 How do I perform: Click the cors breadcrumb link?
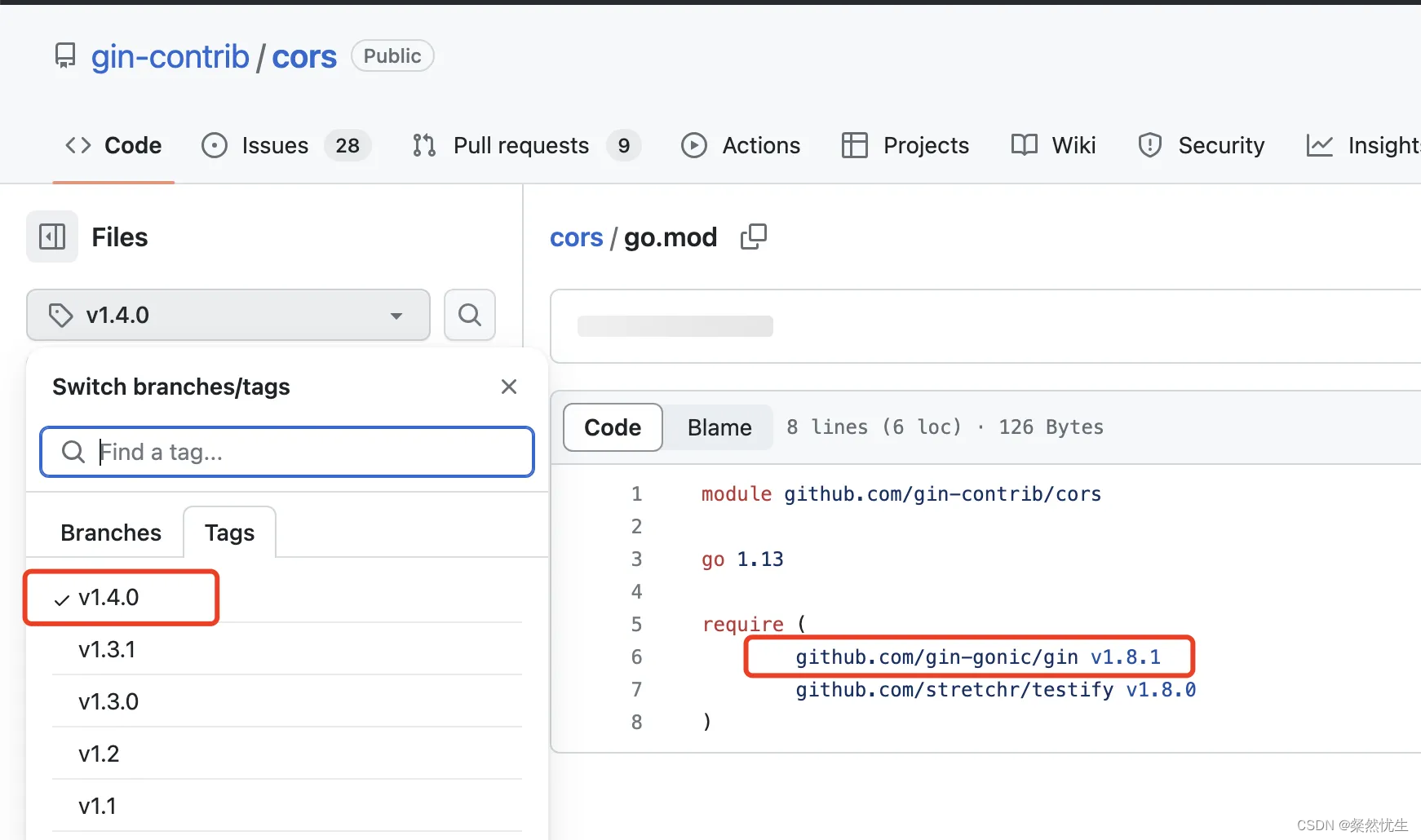(x=577, y=237)
